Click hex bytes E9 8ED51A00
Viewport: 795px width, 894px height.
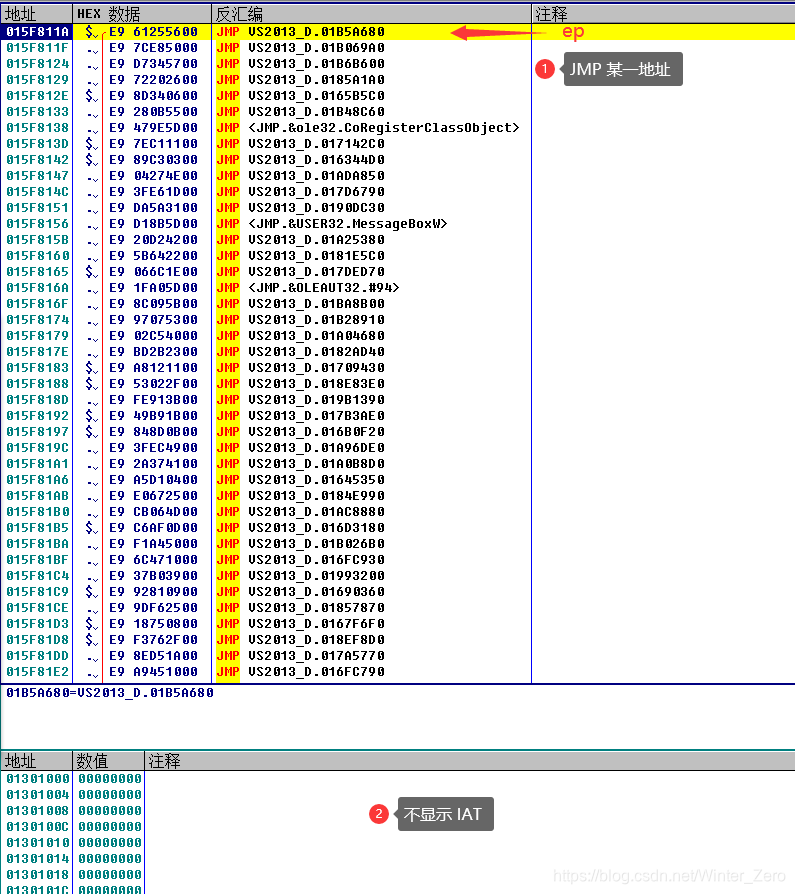pyautogui.click(x=153, y=655)
